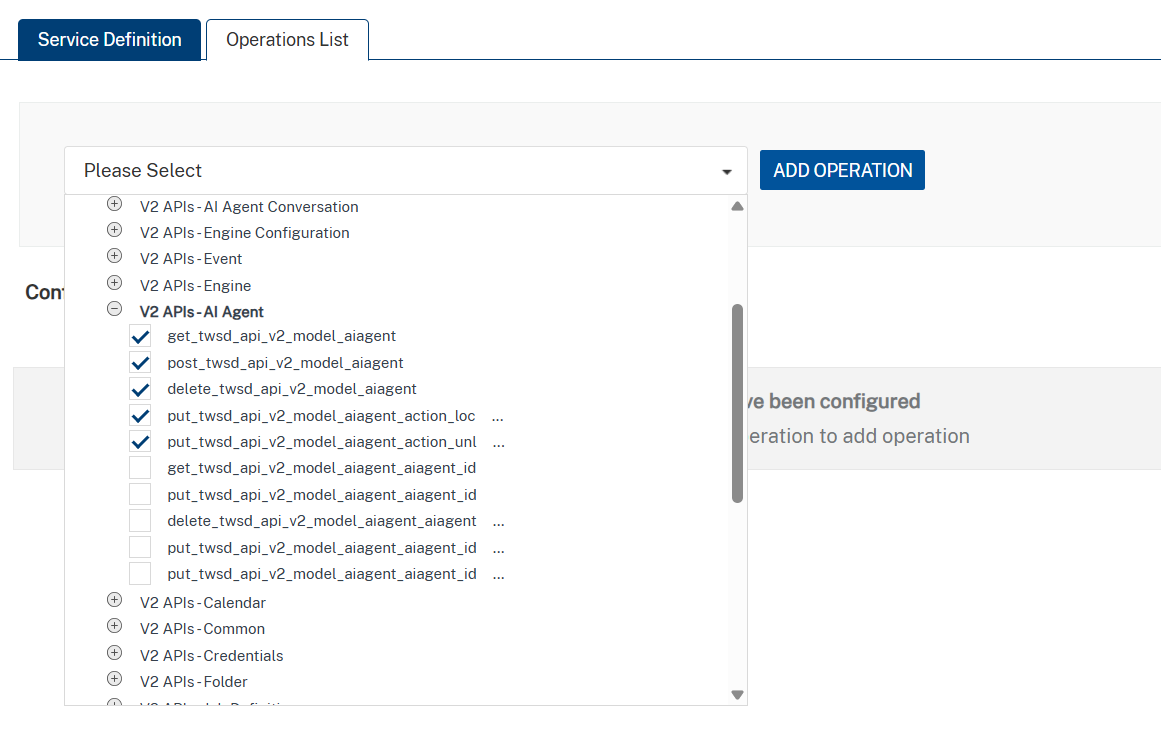Click plus icon beside V2 APIs - Calendar
The height and width of the screenshot is (748, 1161).
pos(114,600)
